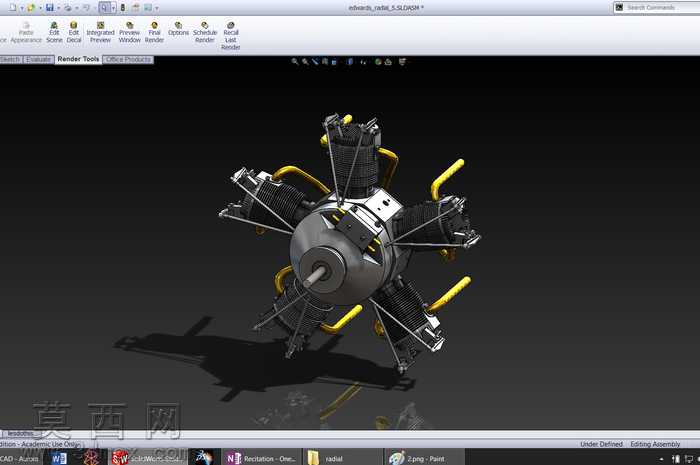
Task: Click View Settings in view toolbar
Action: 402,62
